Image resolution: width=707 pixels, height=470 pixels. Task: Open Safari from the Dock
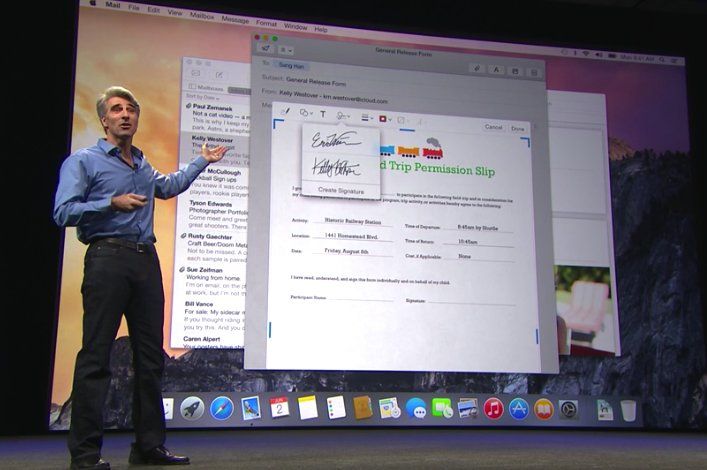(x=221, y=407)
